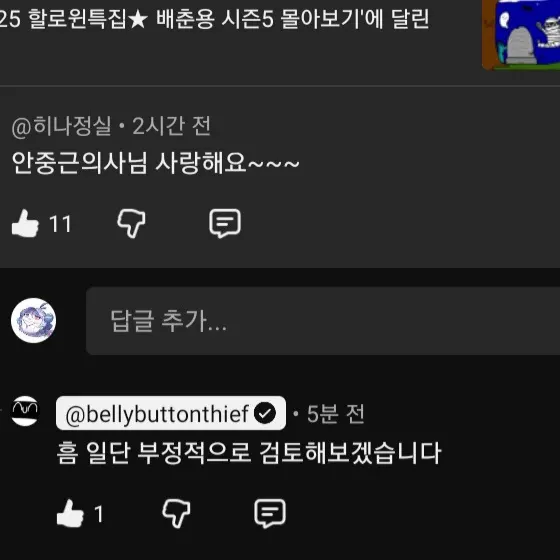The width and height of the screenshot is (560, 560).
Task: Click the verified checkmark next to bellybuttonthief
Action: coord(265,413)
